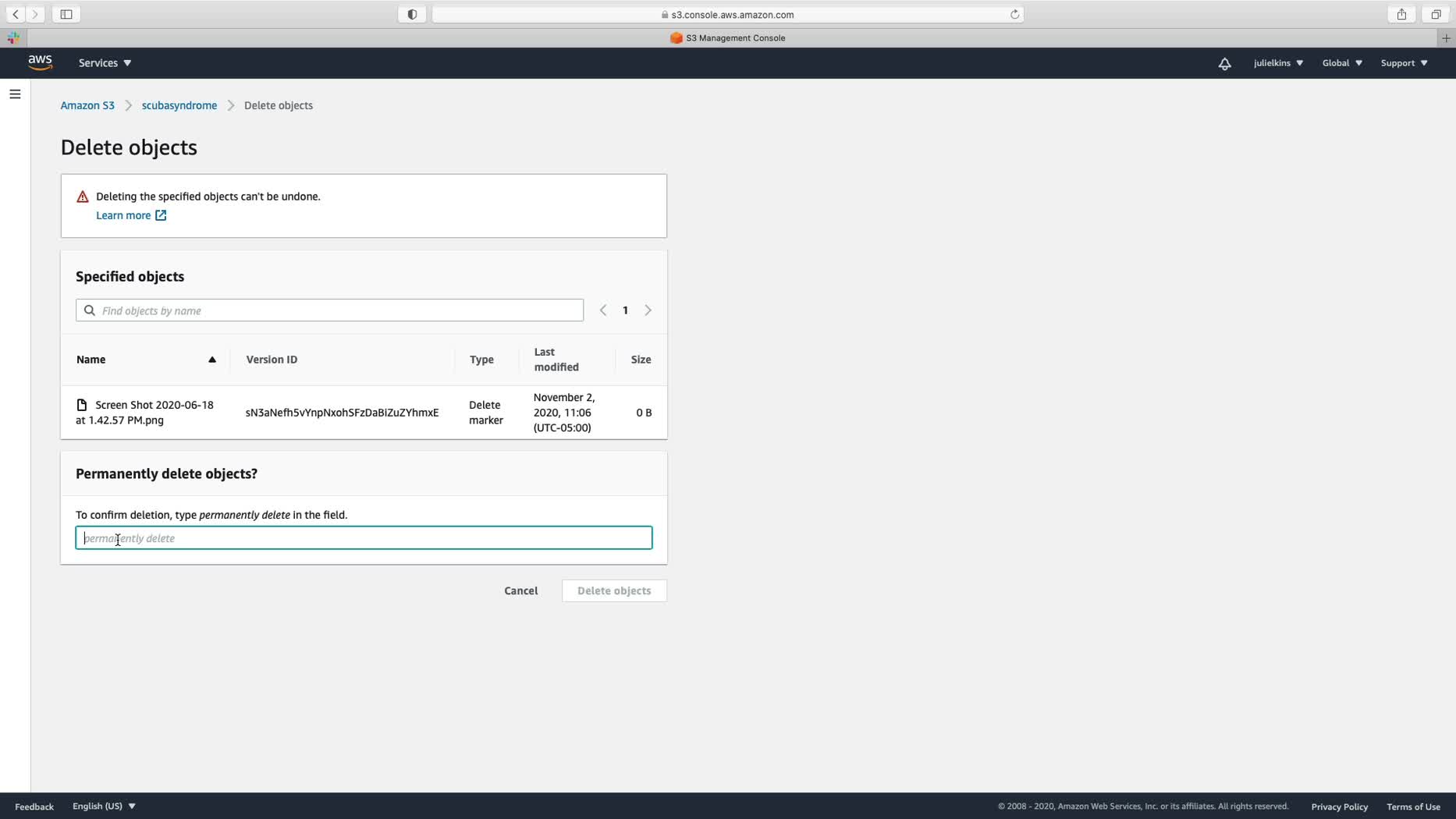This screenshot has width=1456, height=819.
Task: Go to previous page of objects
Action: (x=603, y=310)
